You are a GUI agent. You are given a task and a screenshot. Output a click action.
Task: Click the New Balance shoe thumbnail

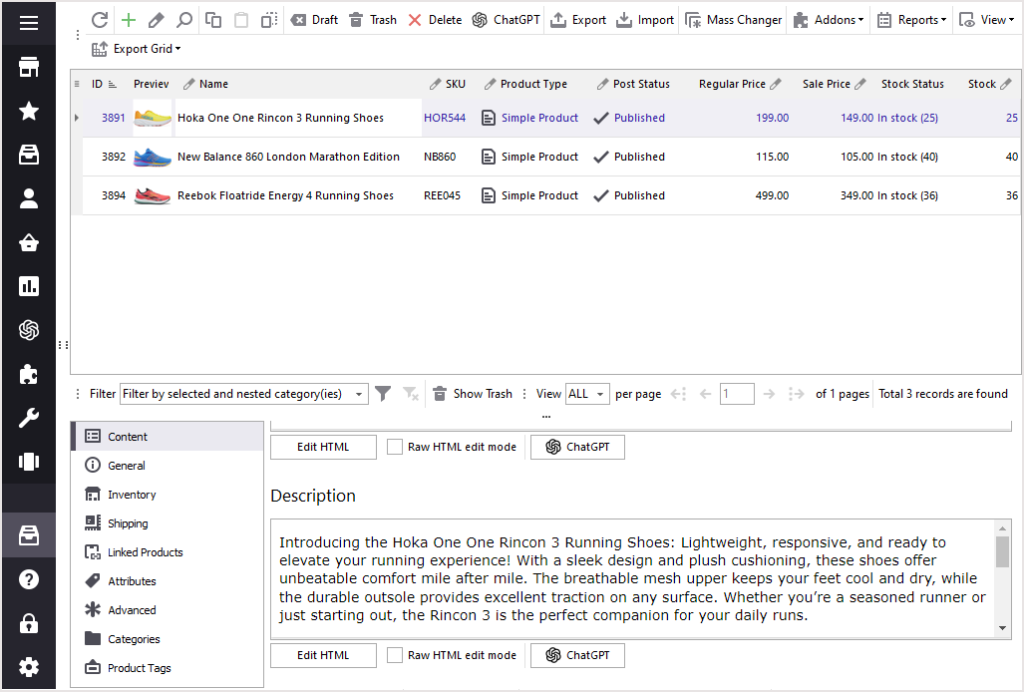pyautogui.click(x=151, y=156)
